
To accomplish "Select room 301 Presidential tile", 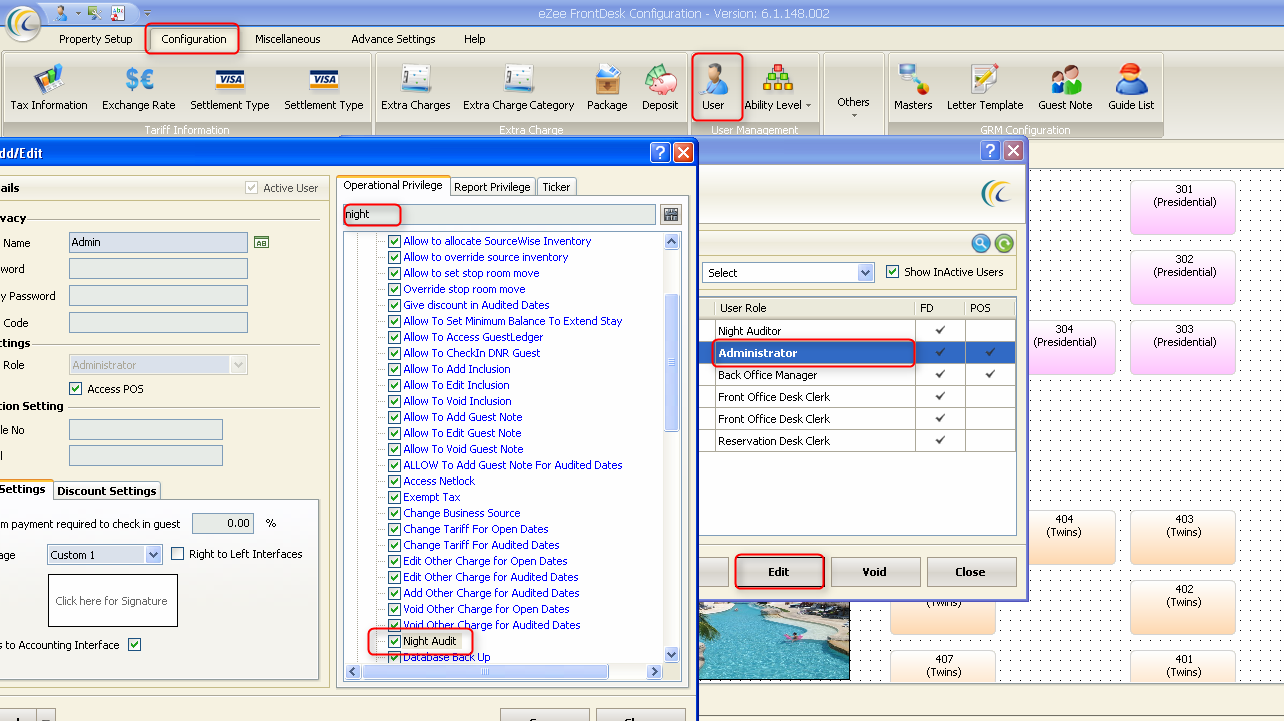I will [1184, 207].
